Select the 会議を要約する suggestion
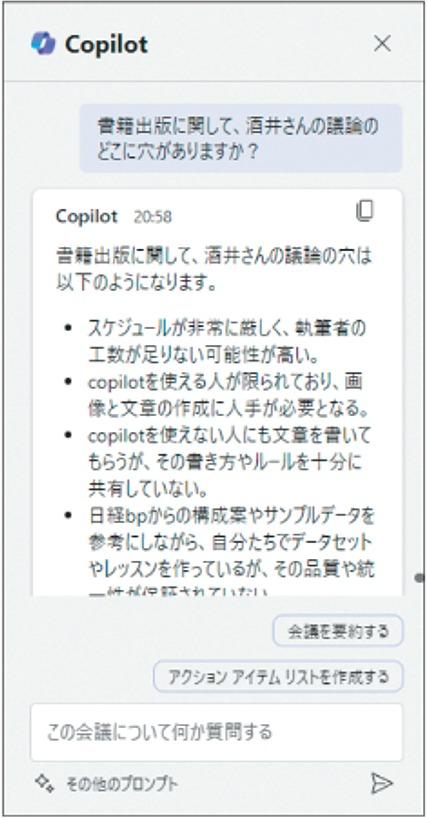 click(338, 631)
